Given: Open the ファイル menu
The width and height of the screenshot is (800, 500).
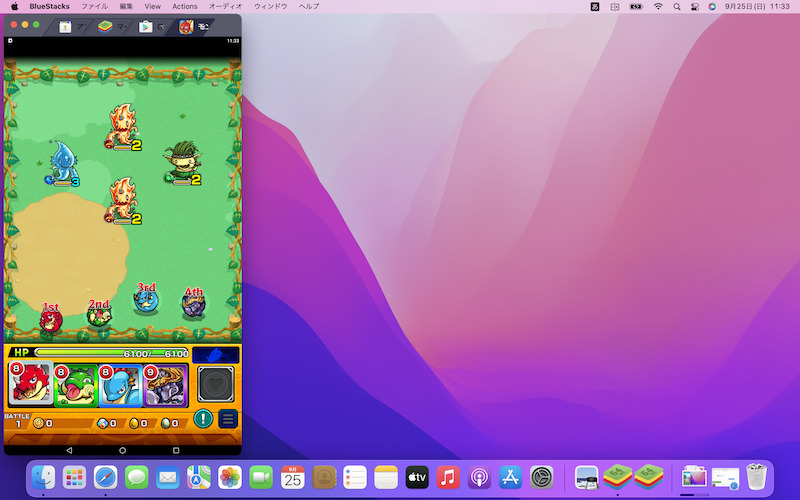Looking at the screenshot, I should pyautogui.click(x=94, y=6).
